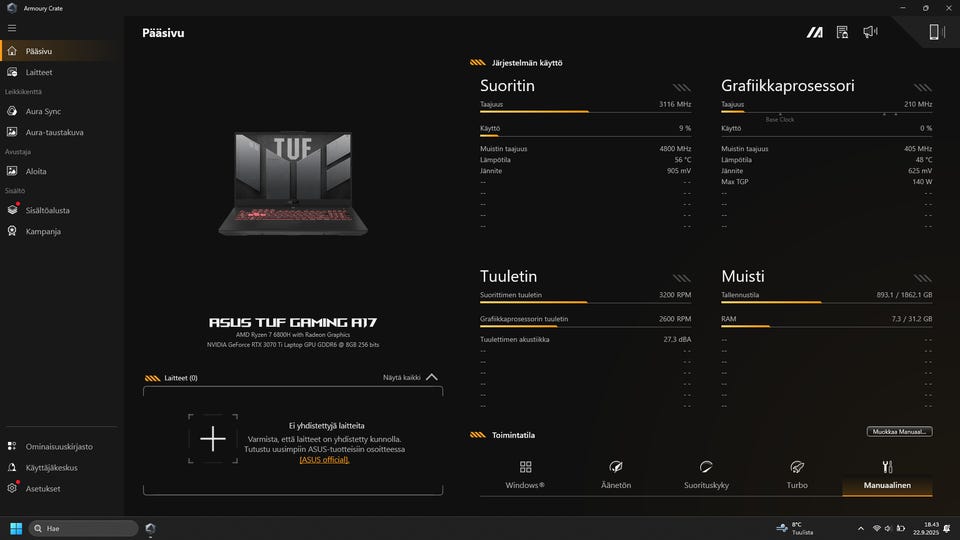Image resolution: width=960 pixels, height=540 pixels.
Task: Click the battery tray icon
Action: (x=901, y=528)
